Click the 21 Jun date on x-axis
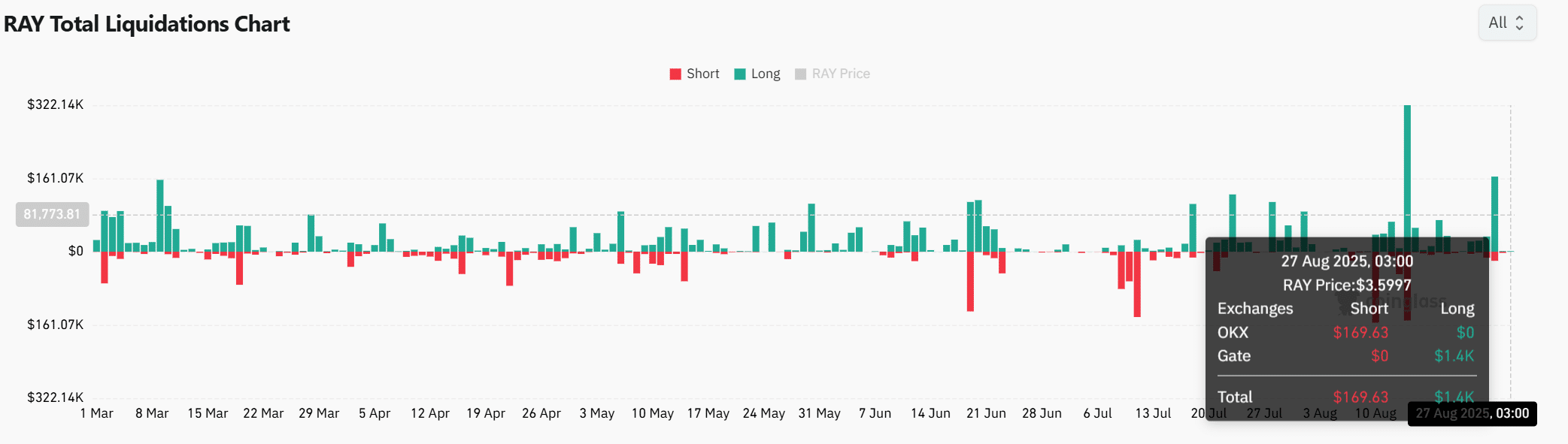The width and height of the screenshot is (1568, 444). 986,413
